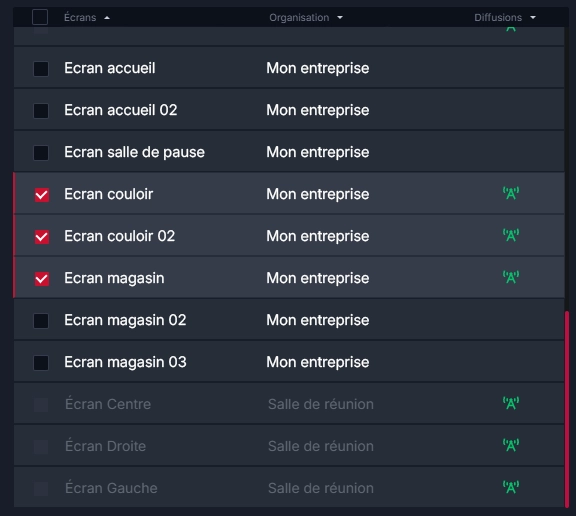Click the broadcast icon for Ecran magasin
576x516 pixels.
(511, 277)
